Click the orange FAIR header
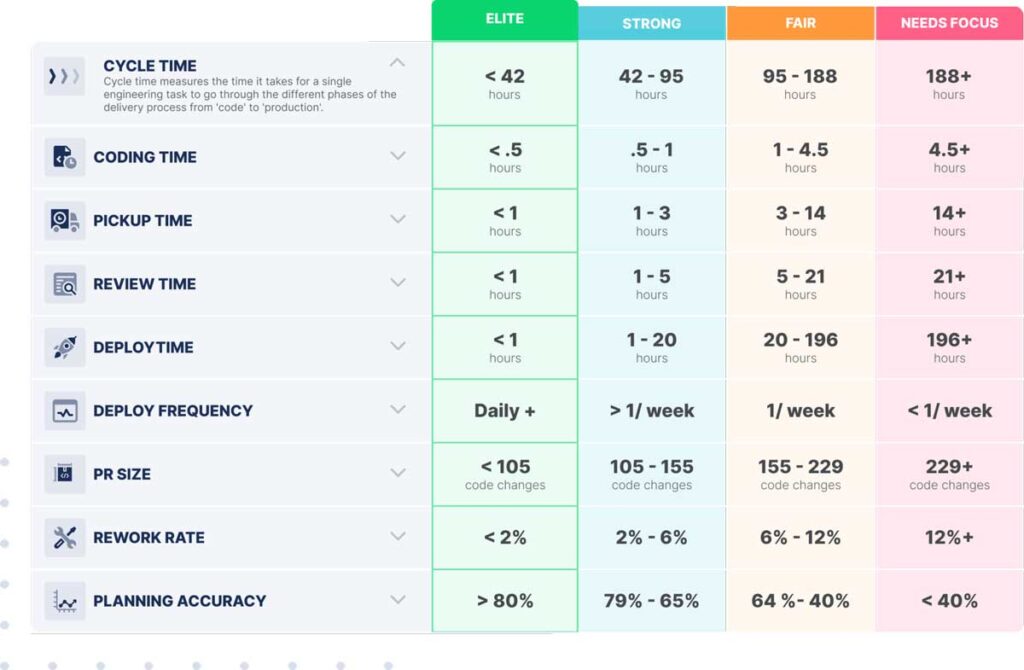 [x=800, y=23]
